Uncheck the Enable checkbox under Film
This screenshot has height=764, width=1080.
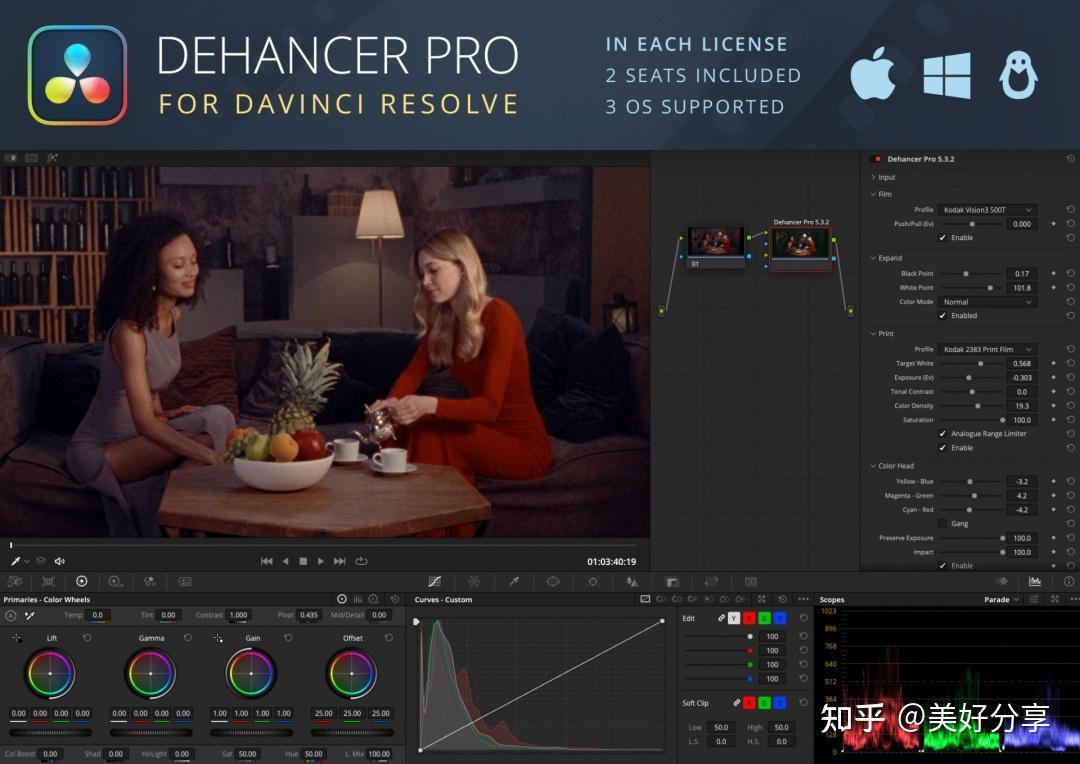coord(943,237)
